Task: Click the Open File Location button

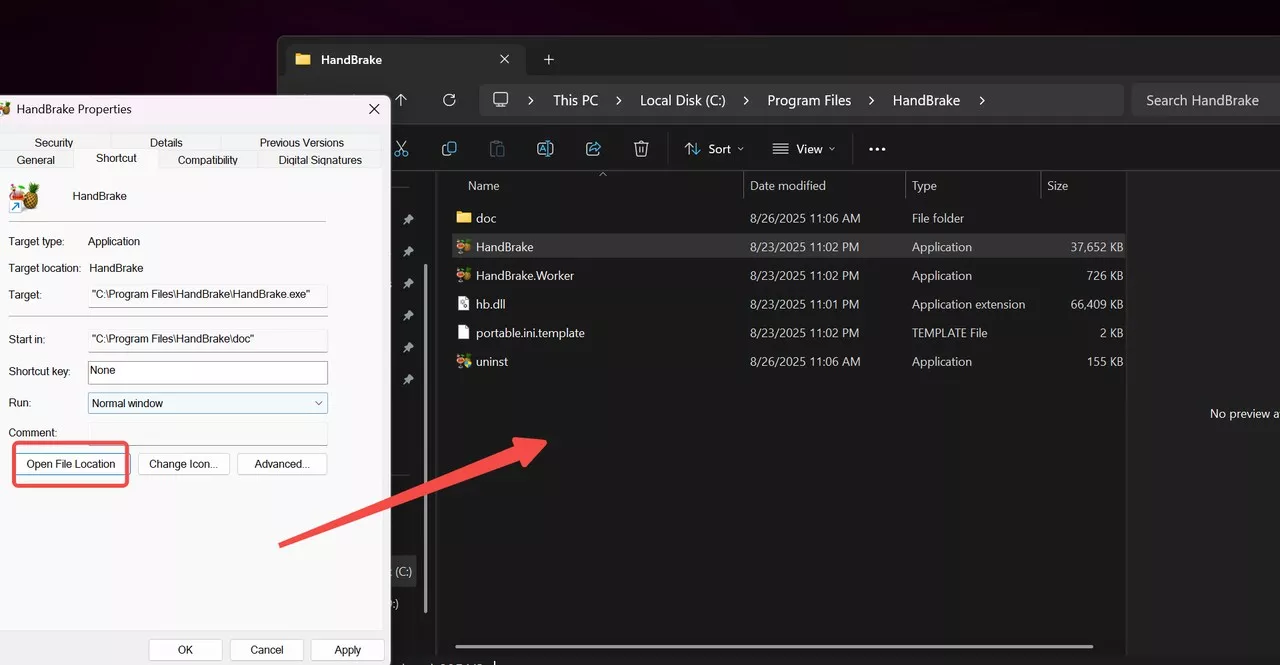Action: [x=70, y=463]
